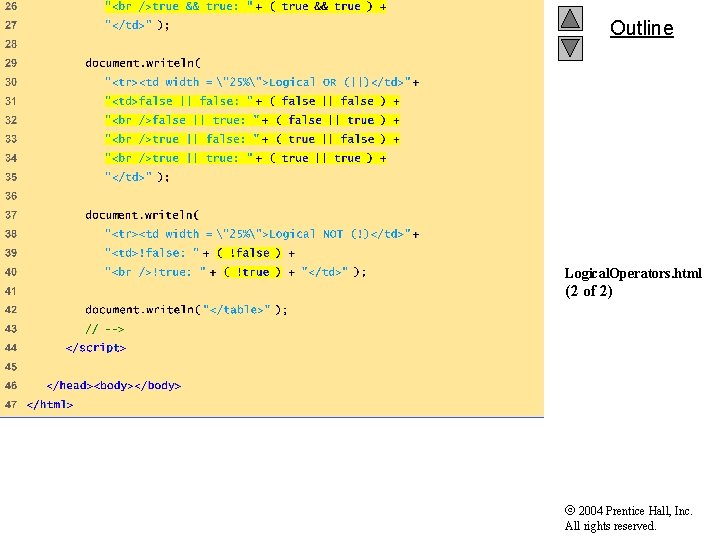The image size is (720, 540).
Task: Select code line 31 "false || false" string
Action: pyautogui.click(x=252, y=101)
